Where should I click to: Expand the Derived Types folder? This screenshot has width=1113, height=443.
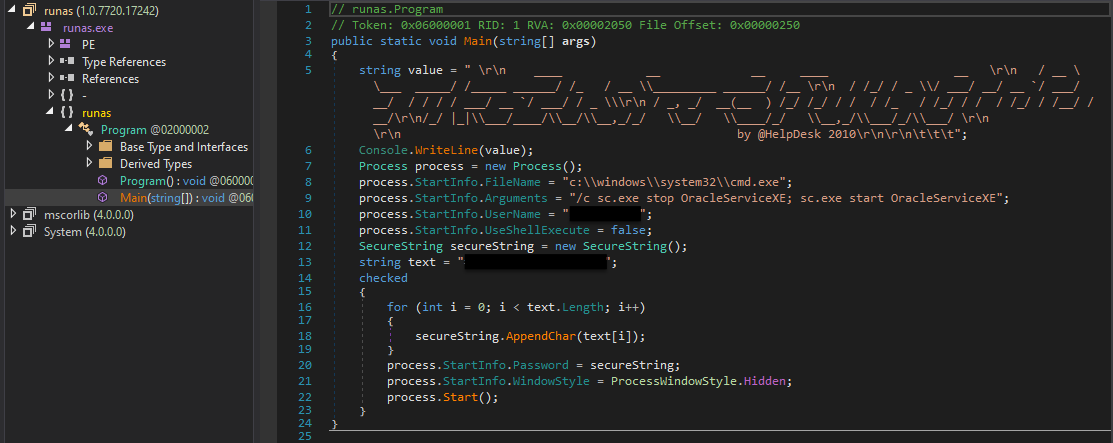tap(90, 164)
